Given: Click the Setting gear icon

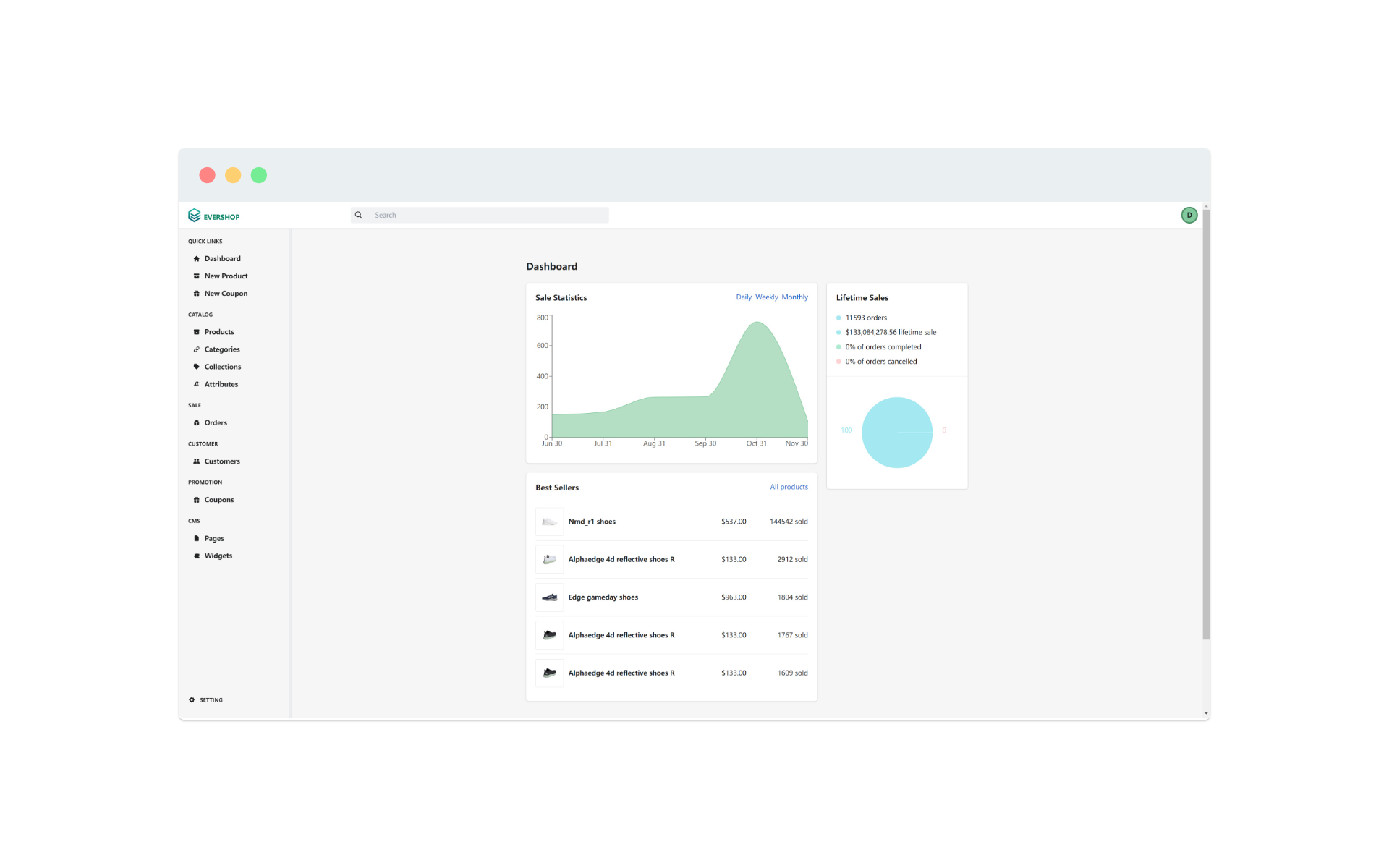Looking at the screenshot, I should pyautogui.click(x=192, y=700).
